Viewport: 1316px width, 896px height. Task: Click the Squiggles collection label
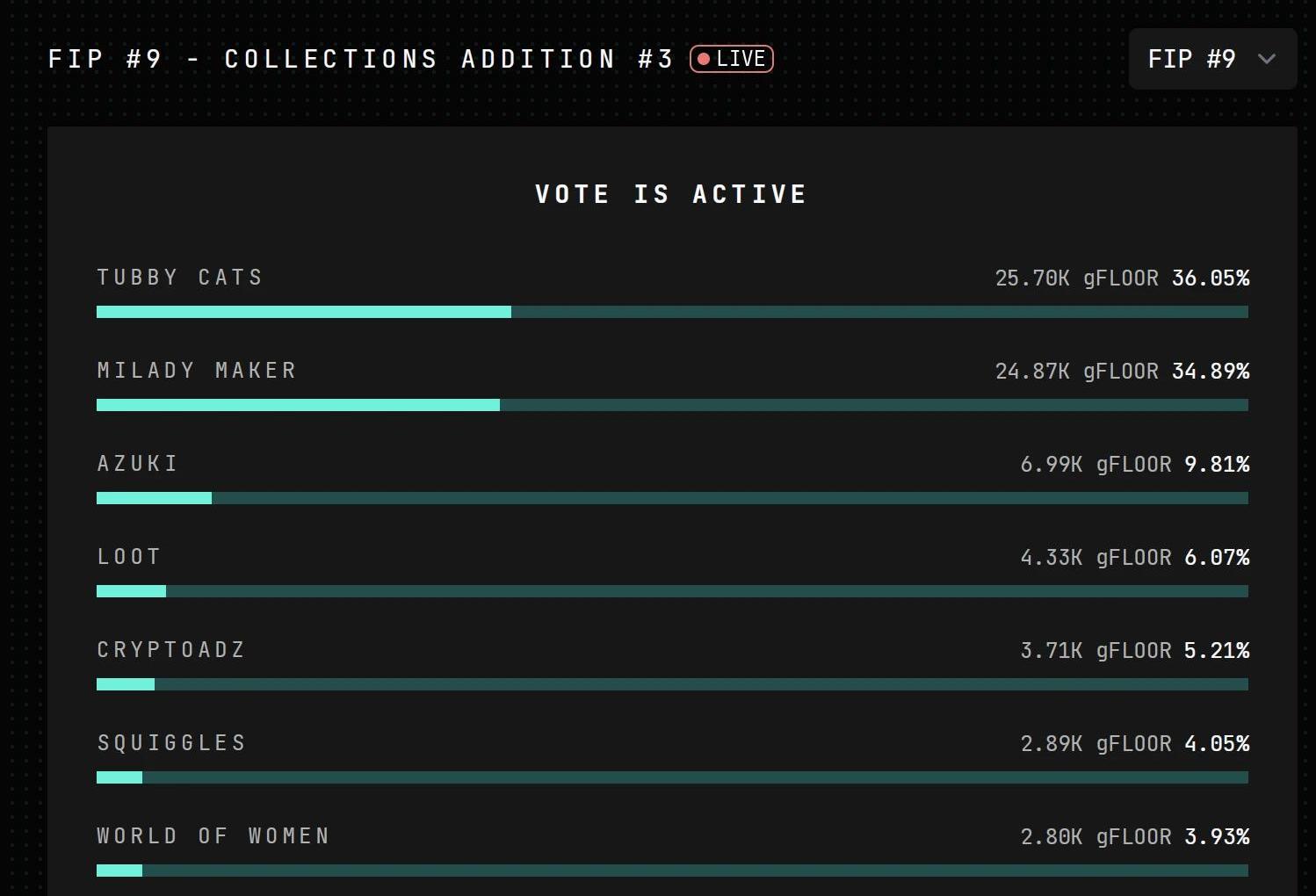point(171,743)
